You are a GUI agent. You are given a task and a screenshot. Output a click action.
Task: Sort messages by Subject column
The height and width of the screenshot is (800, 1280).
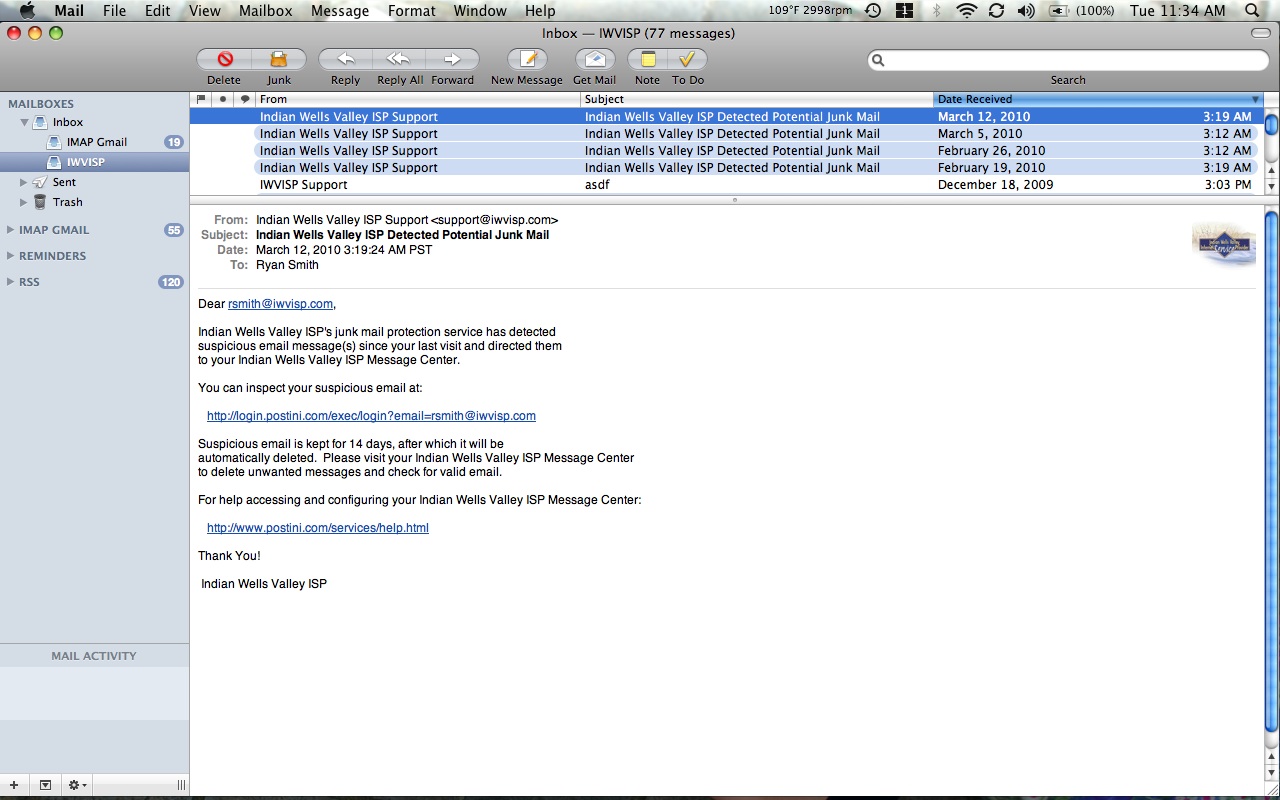(756, 99)
